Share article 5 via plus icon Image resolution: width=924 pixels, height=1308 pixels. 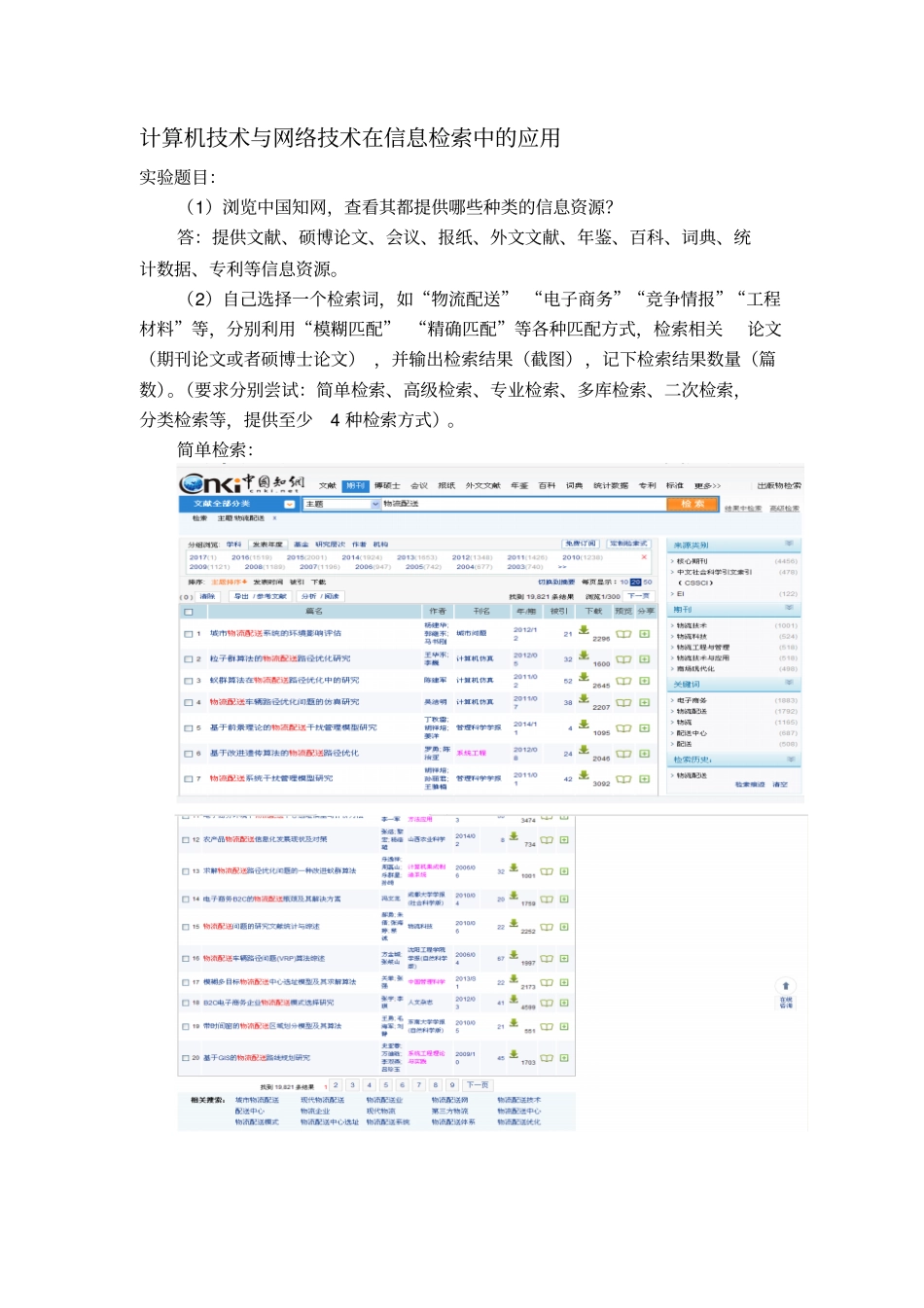644,727
